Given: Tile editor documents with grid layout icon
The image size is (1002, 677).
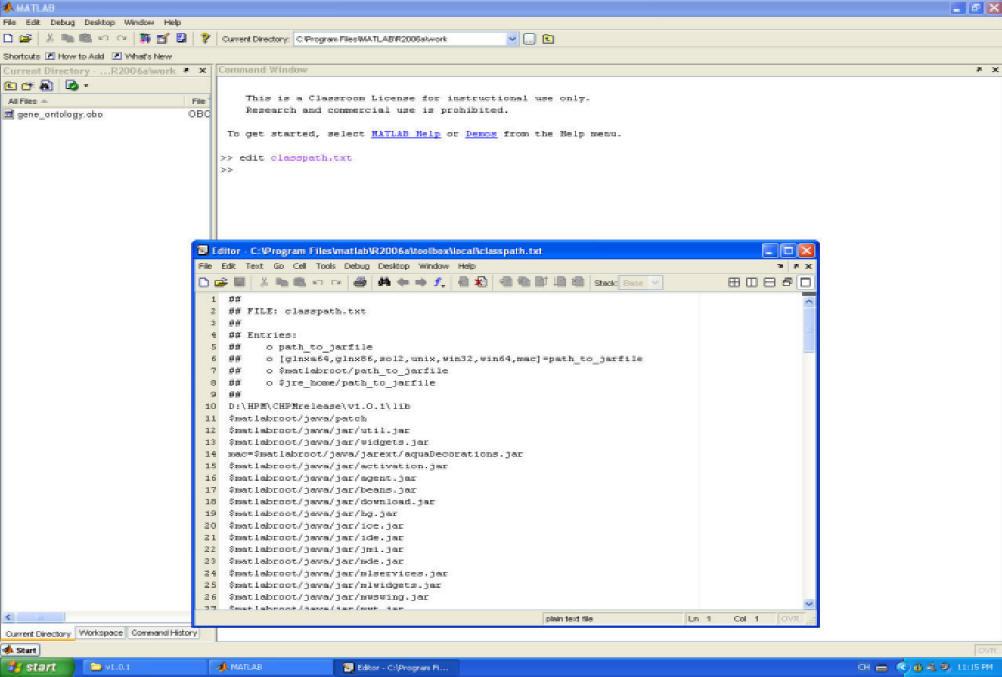Looking at the screenshot, I should (734, 283).
